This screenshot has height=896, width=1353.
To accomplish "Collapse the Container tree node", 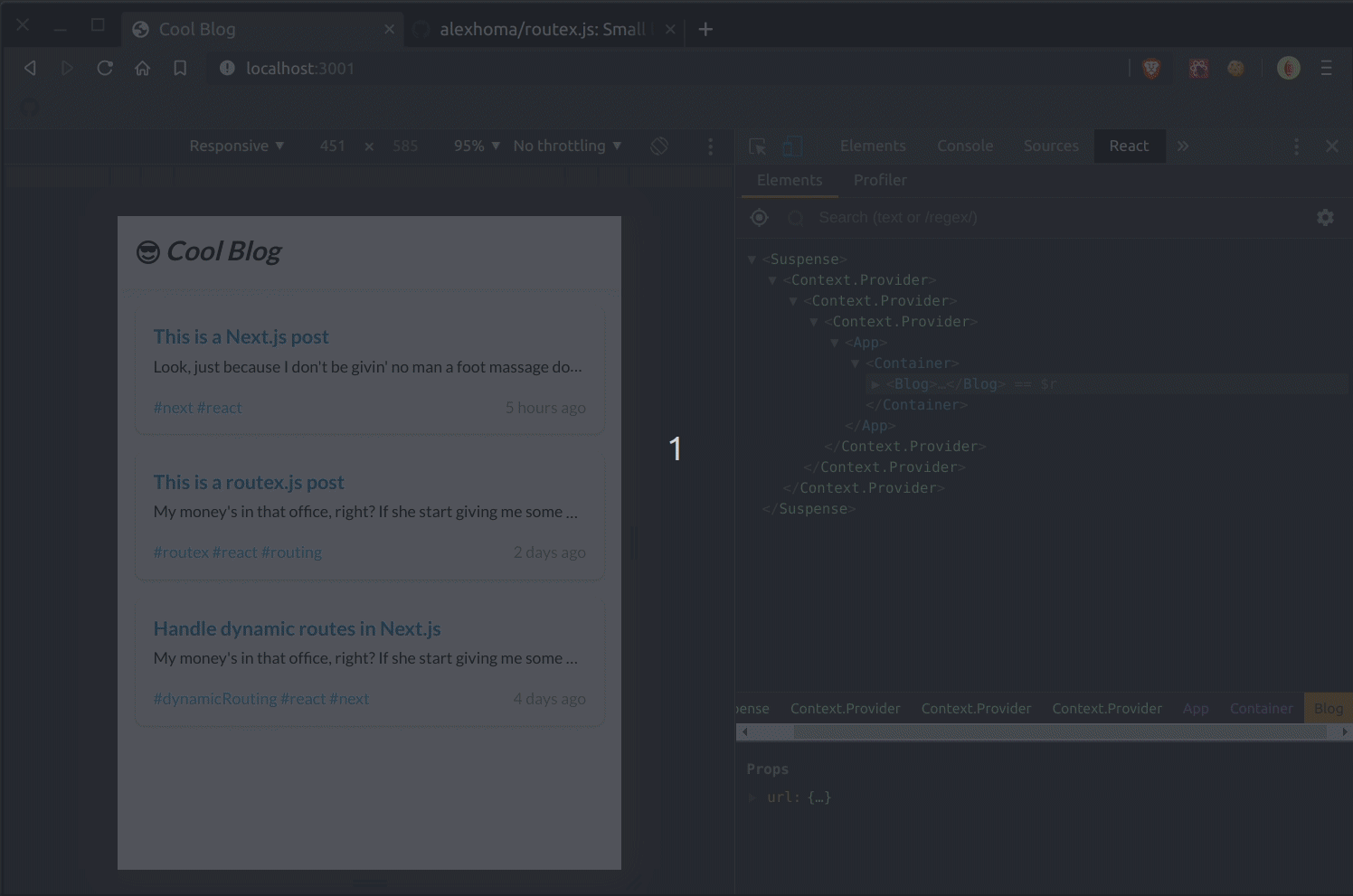I will point(855,363).
